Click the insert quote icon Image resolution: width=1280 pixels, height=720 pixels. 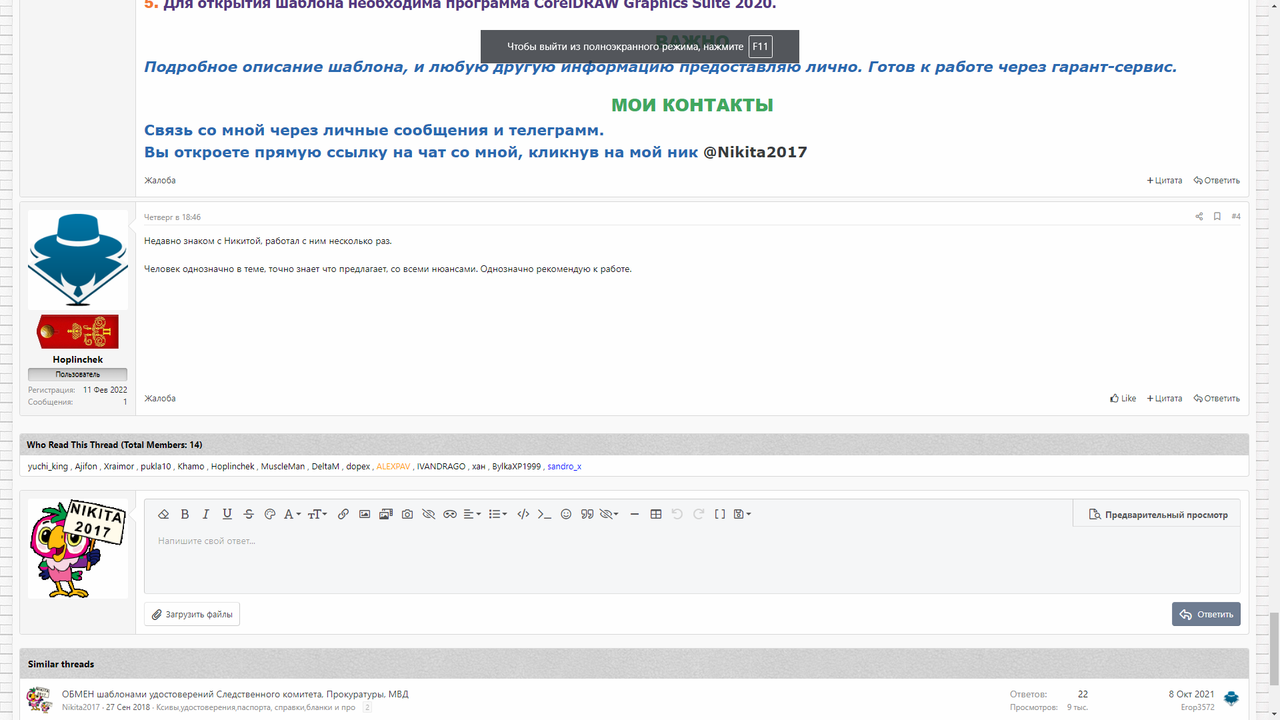[587, 514]
